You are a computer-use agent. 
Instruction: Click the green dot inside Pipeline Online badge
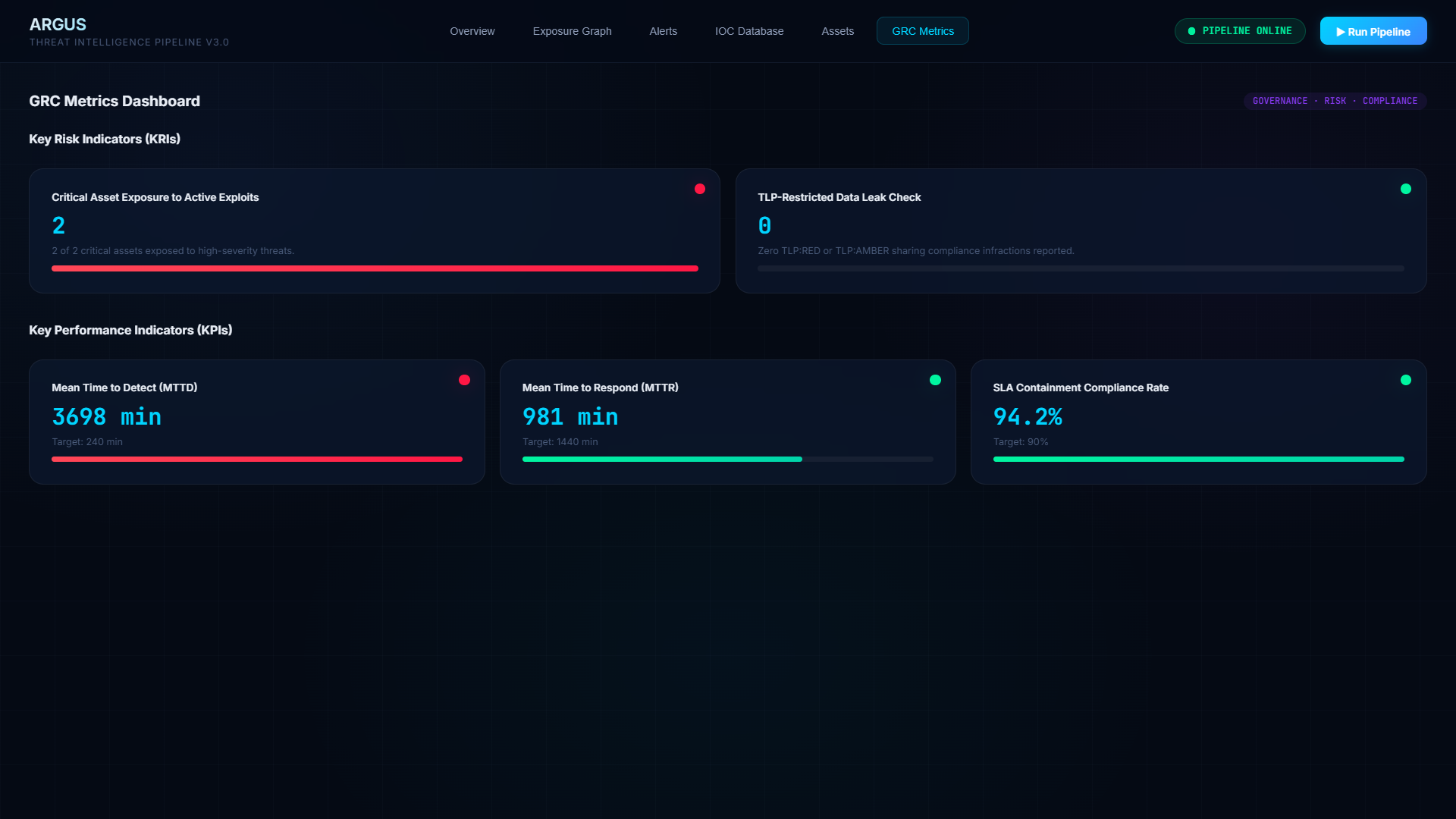click(x=1191, y=31)
